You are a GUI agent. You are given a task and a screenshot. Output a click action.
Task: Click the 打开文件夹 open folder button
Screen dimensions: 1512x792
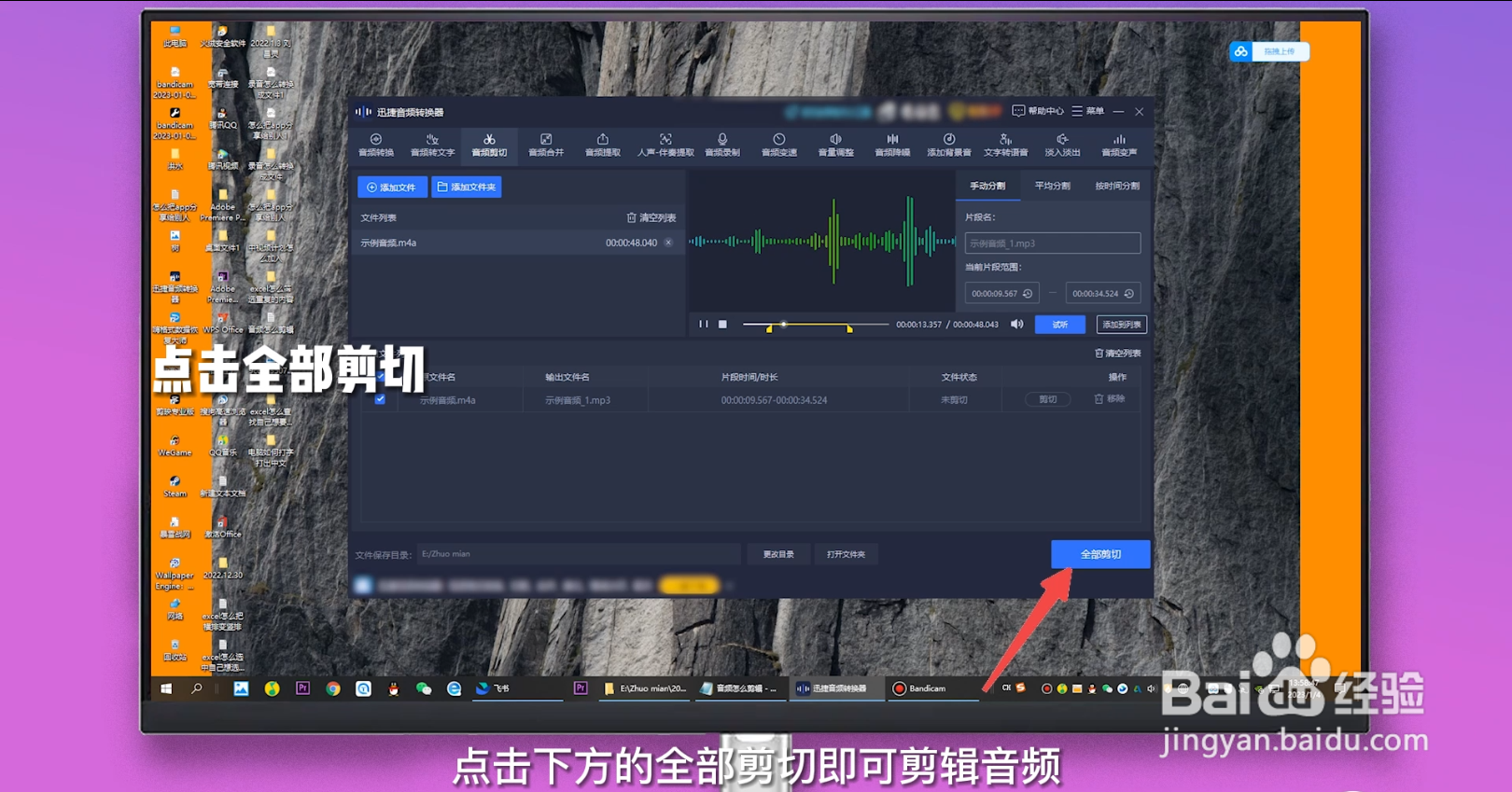coord(846,554)
